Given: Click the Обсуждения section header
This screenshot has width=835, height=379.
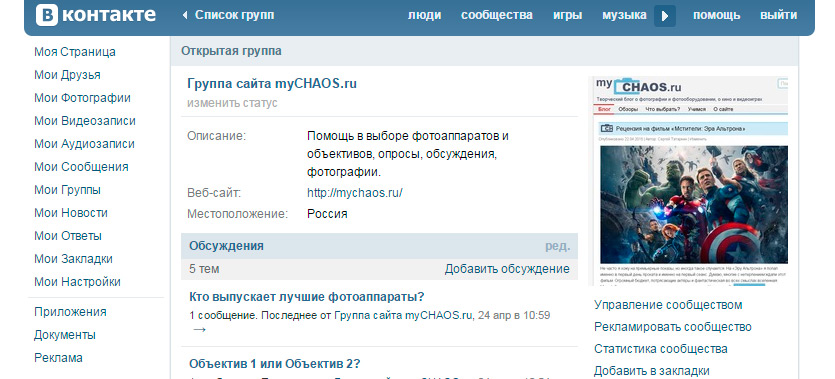Looking at the screenshot, I should coord(226,246).
